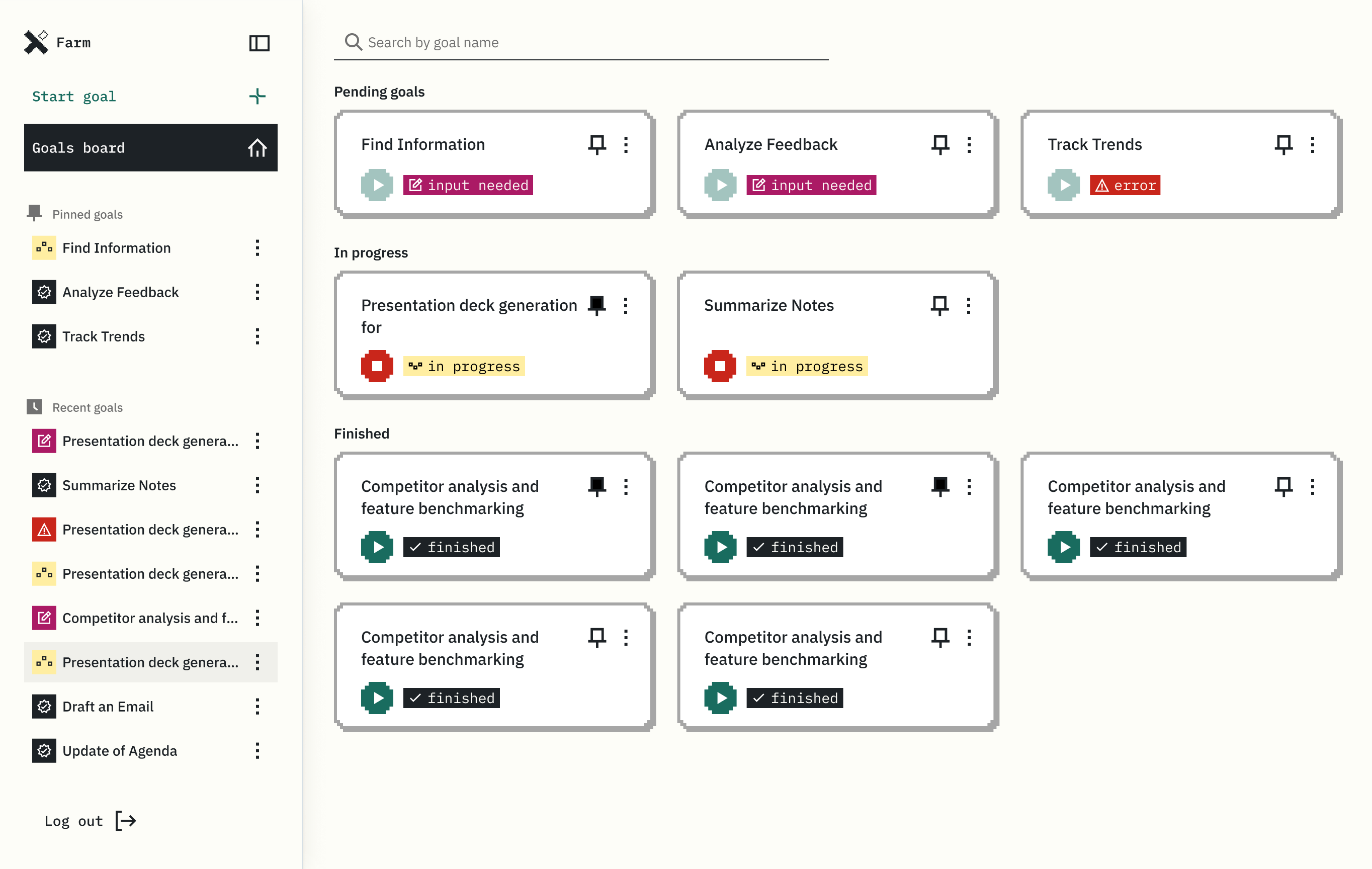Stop the Presentation deck generation goal
The height and width of the screenshot is (869, 1372).
coord(377,366)
